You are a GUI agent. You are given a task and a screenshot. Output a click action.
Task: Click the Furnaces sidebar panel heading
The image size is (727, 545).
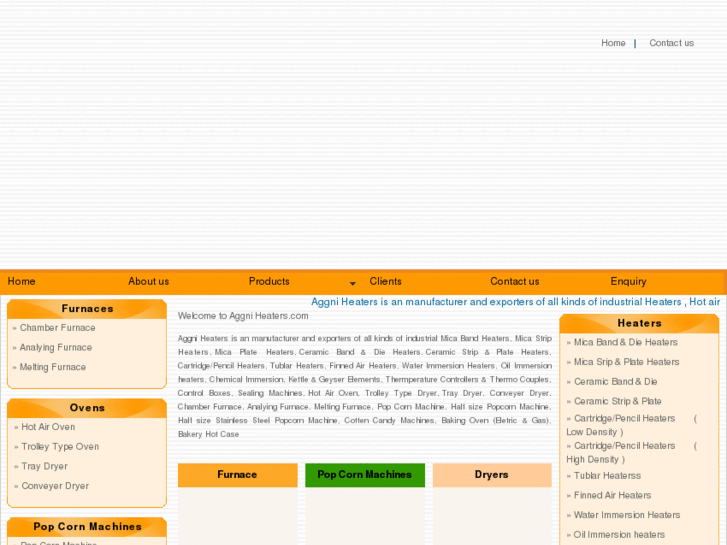pos(87,309)
